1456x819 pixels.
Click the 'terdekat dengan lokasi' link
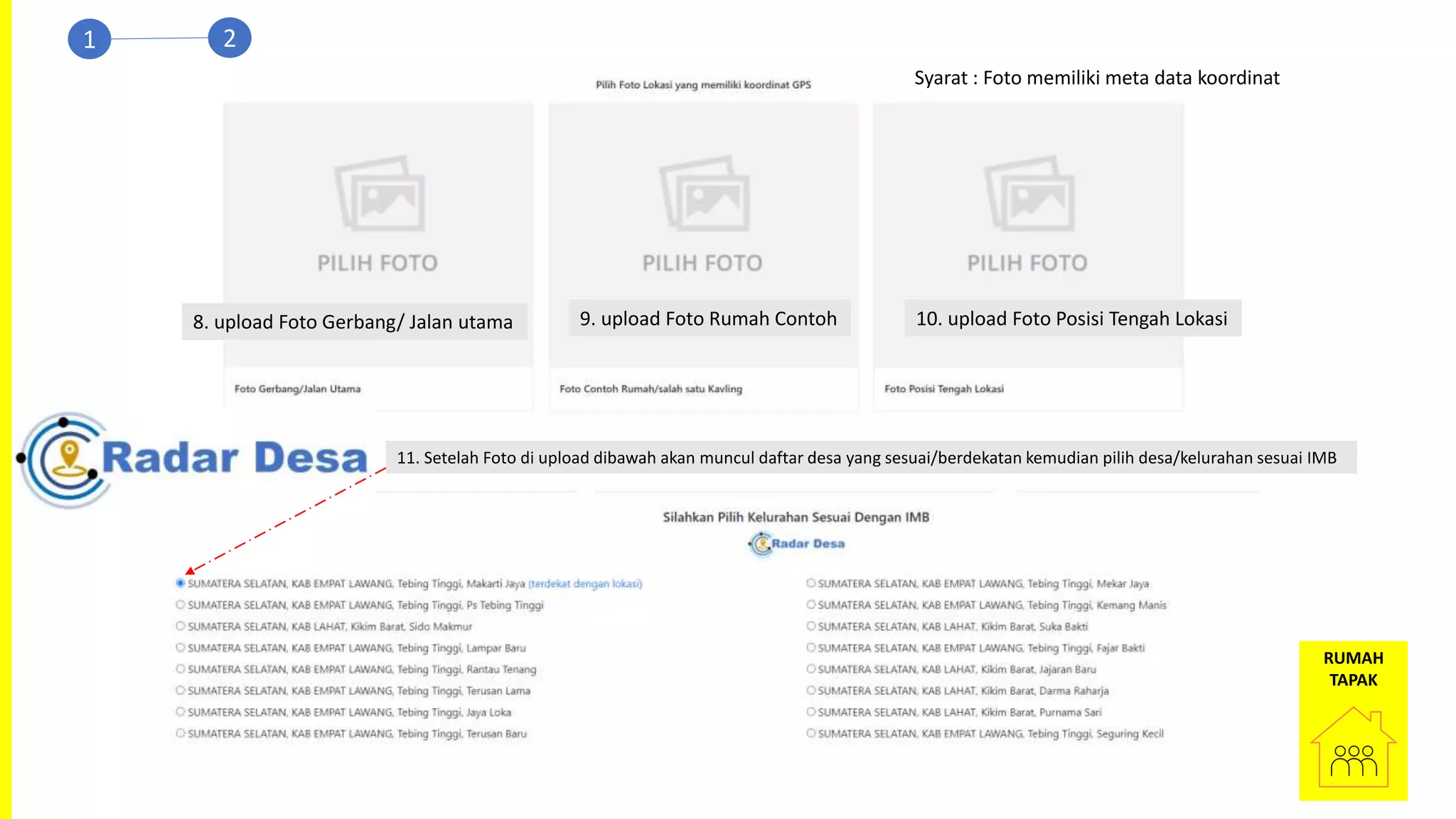(x=585, y=584)
